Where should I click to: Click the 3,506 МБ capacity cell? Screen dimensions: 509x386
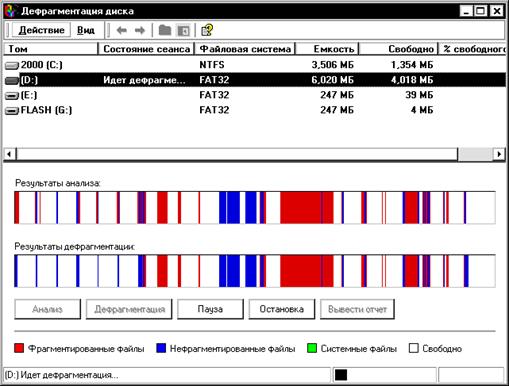coord(333,65)
